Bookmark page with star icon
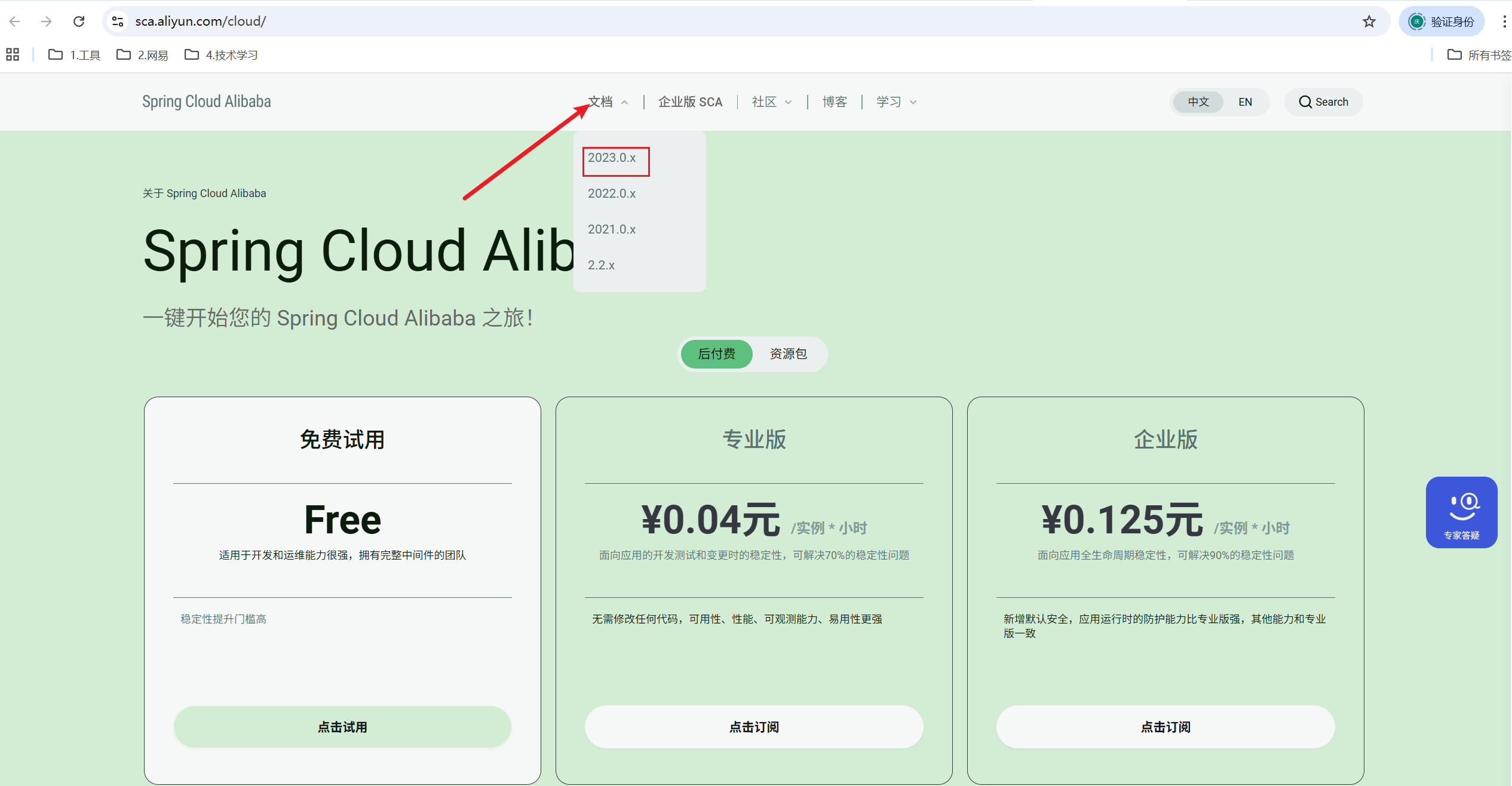 coord(1369,22)
